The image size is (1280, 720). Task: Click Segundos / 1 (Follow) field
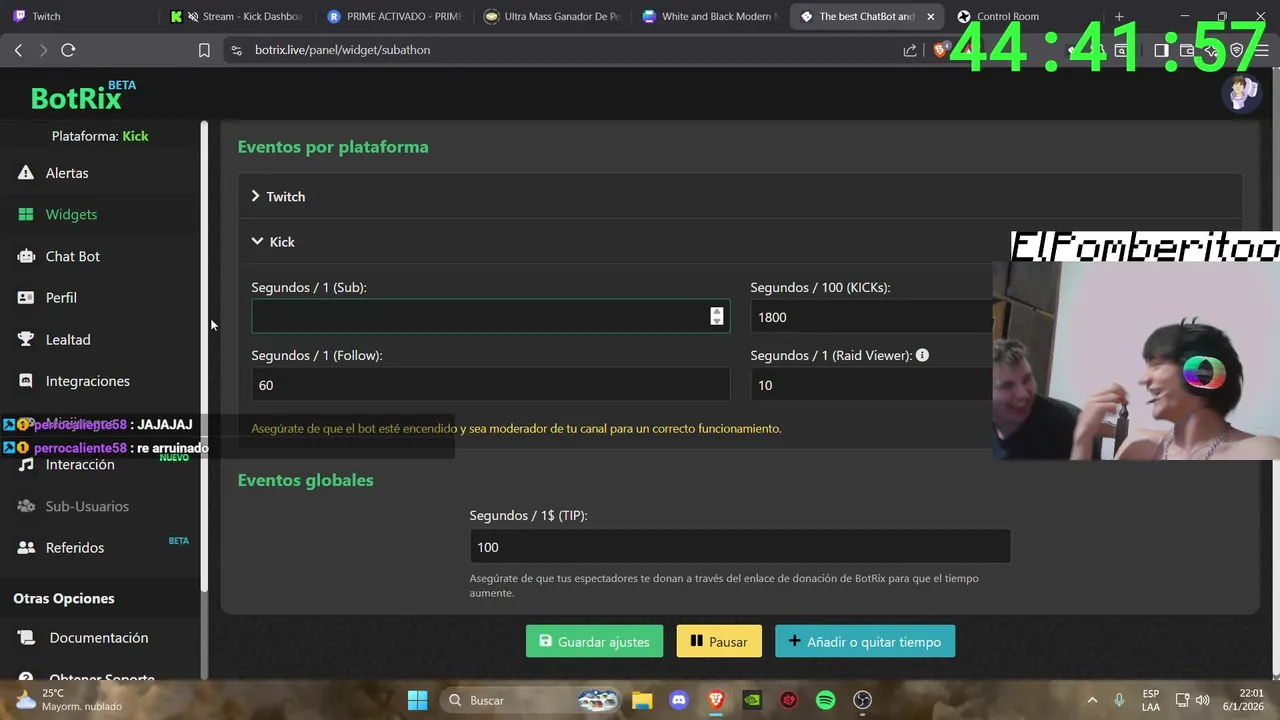tap(490, 385)
